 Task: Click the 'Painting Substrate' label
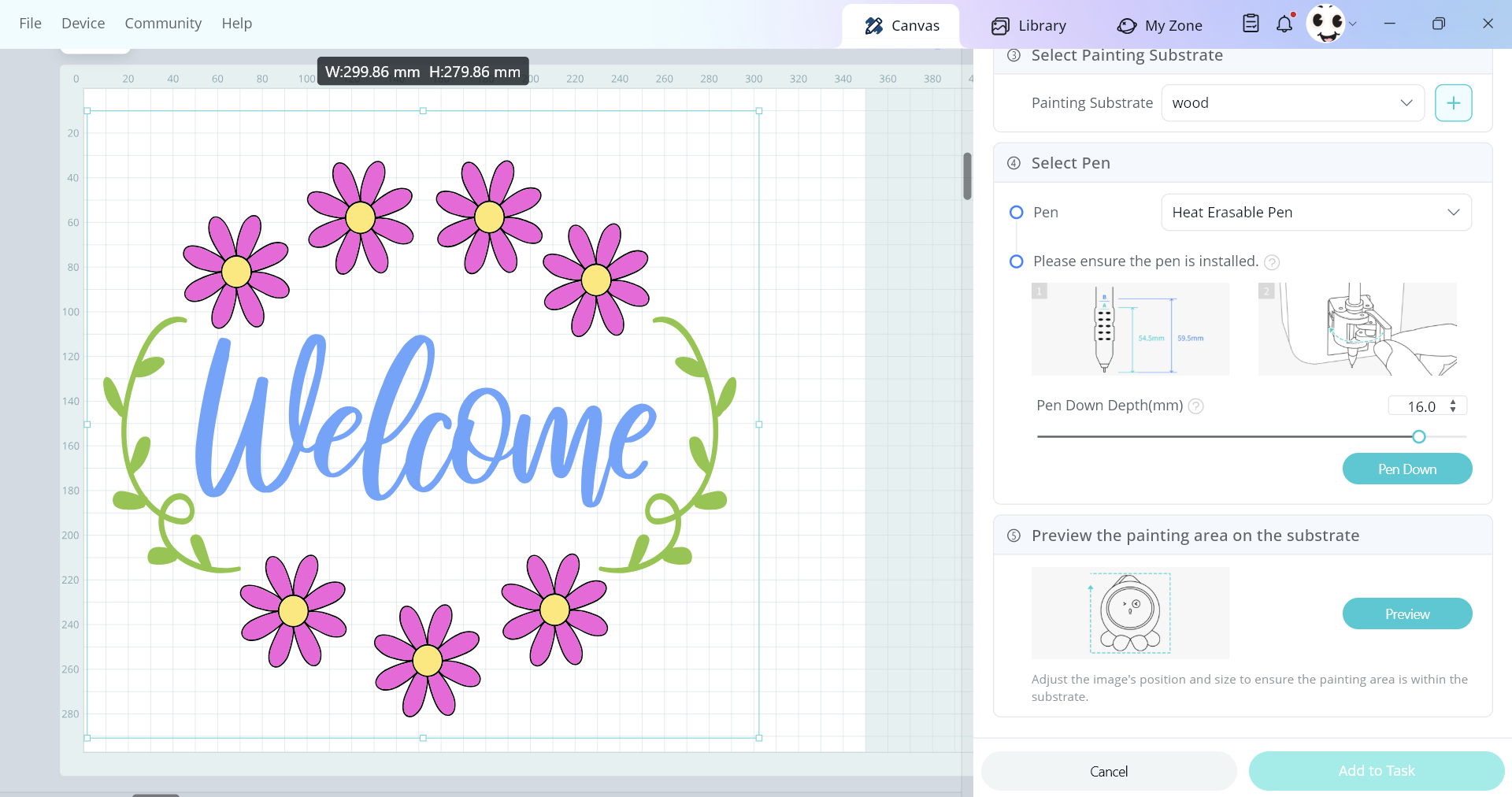(1092, 103)
